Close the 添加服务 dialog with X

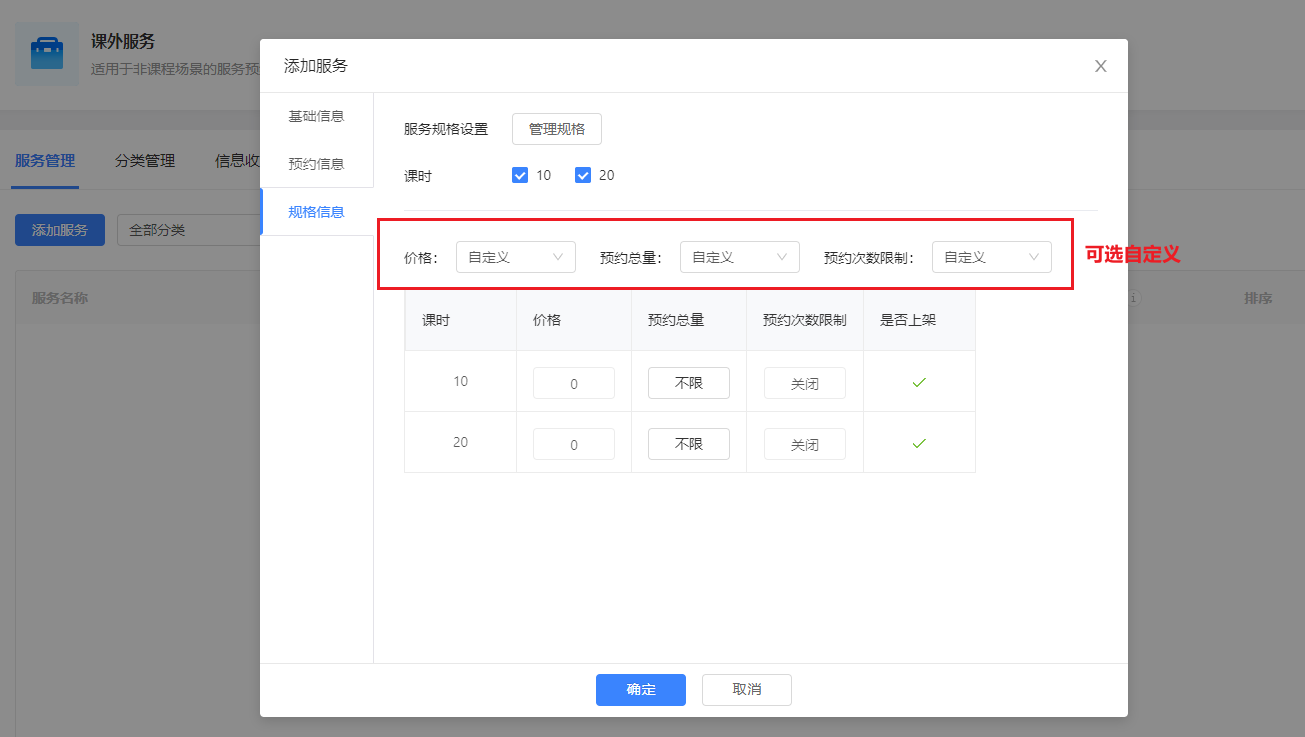click(1101, 66)
